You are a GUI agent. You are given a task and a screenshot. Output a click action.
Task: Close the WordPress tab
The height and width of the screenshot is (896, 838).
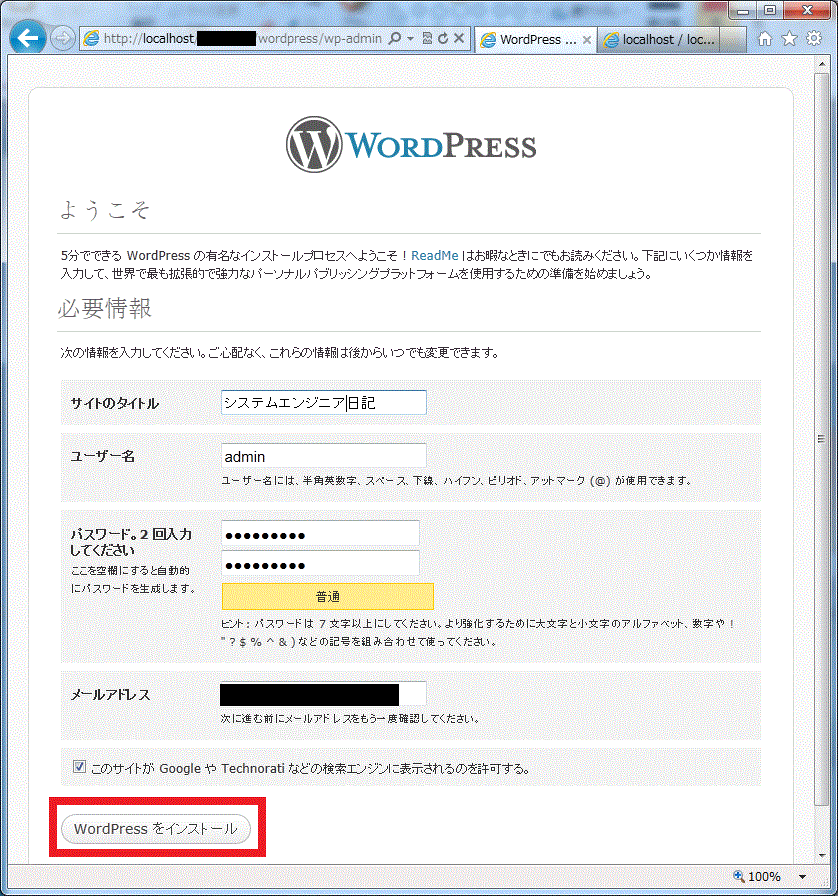(x=586, y=40)
